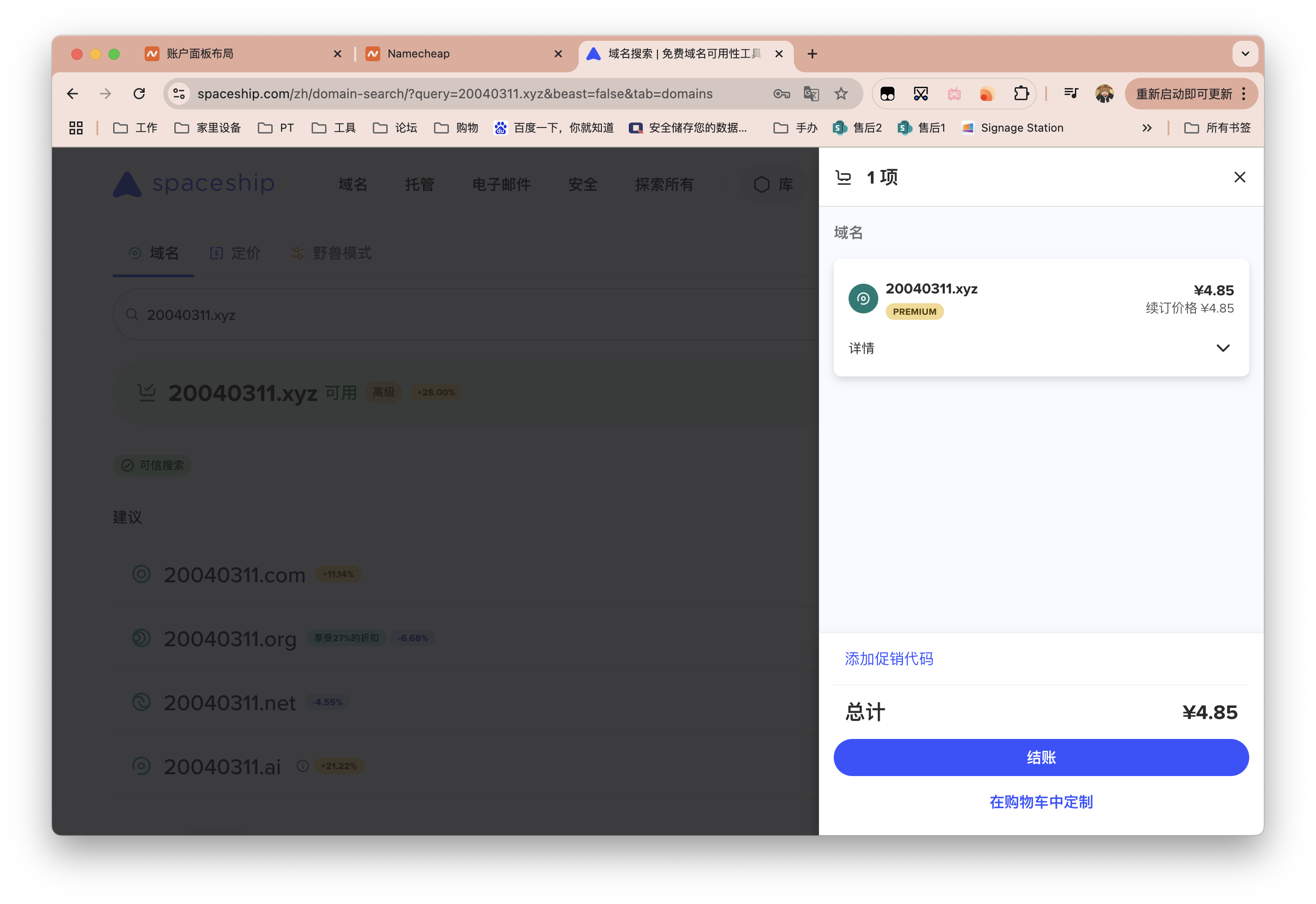Reload the current page
Screen dimensions: 1316x904
pyautogui.click(x=139, y=94)
